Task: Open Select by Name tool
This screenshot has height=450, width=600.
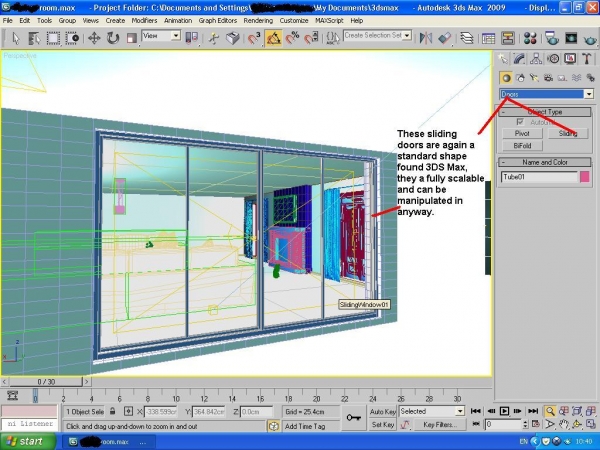Action: 34,38
